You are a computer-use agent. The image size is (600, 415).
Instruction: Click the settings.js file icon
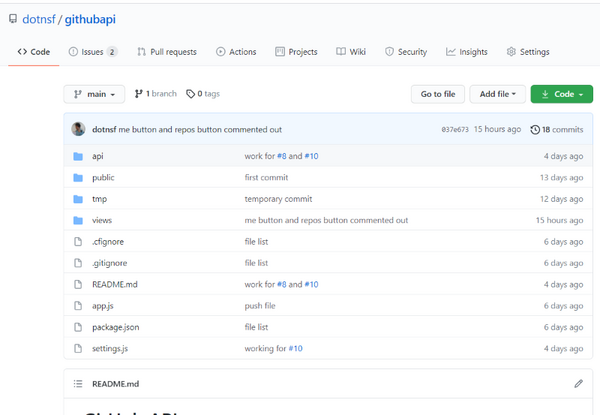click(78, 348)
